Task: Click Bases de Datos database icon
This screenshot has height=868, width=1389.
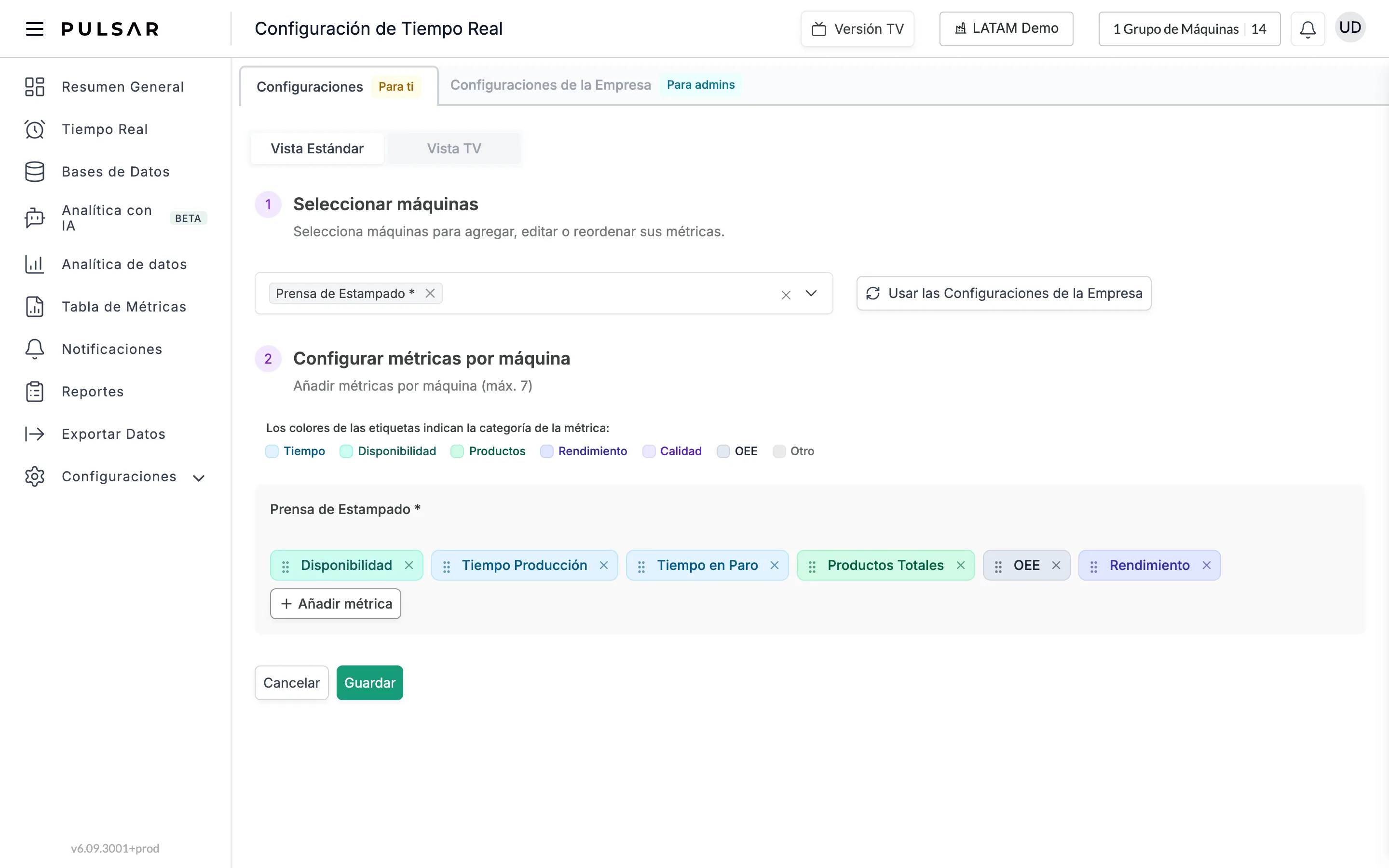Action: pos(34,172)
